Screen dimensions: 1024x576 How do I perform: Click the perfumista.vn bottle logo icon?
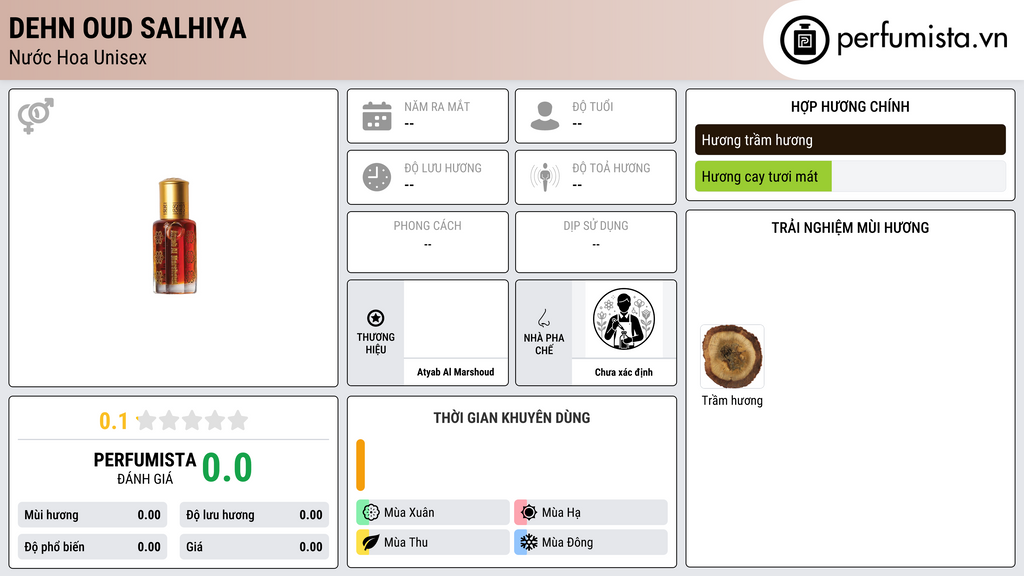[x=804, y=40]
